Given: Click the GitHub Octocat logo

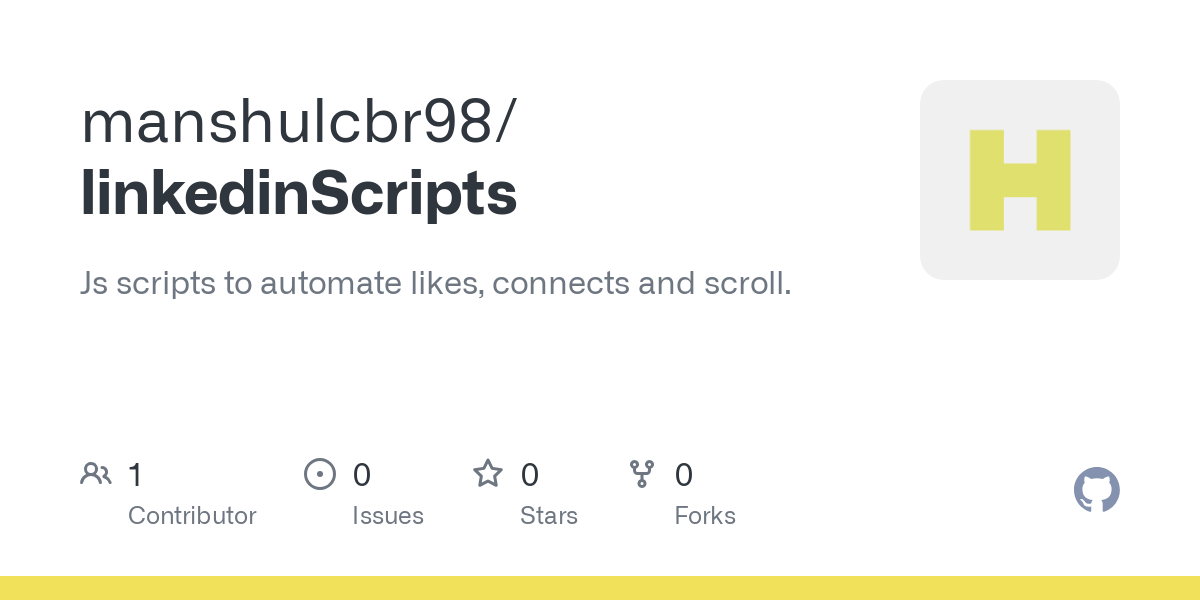Looking at the screenshot, I should 1097,490.
